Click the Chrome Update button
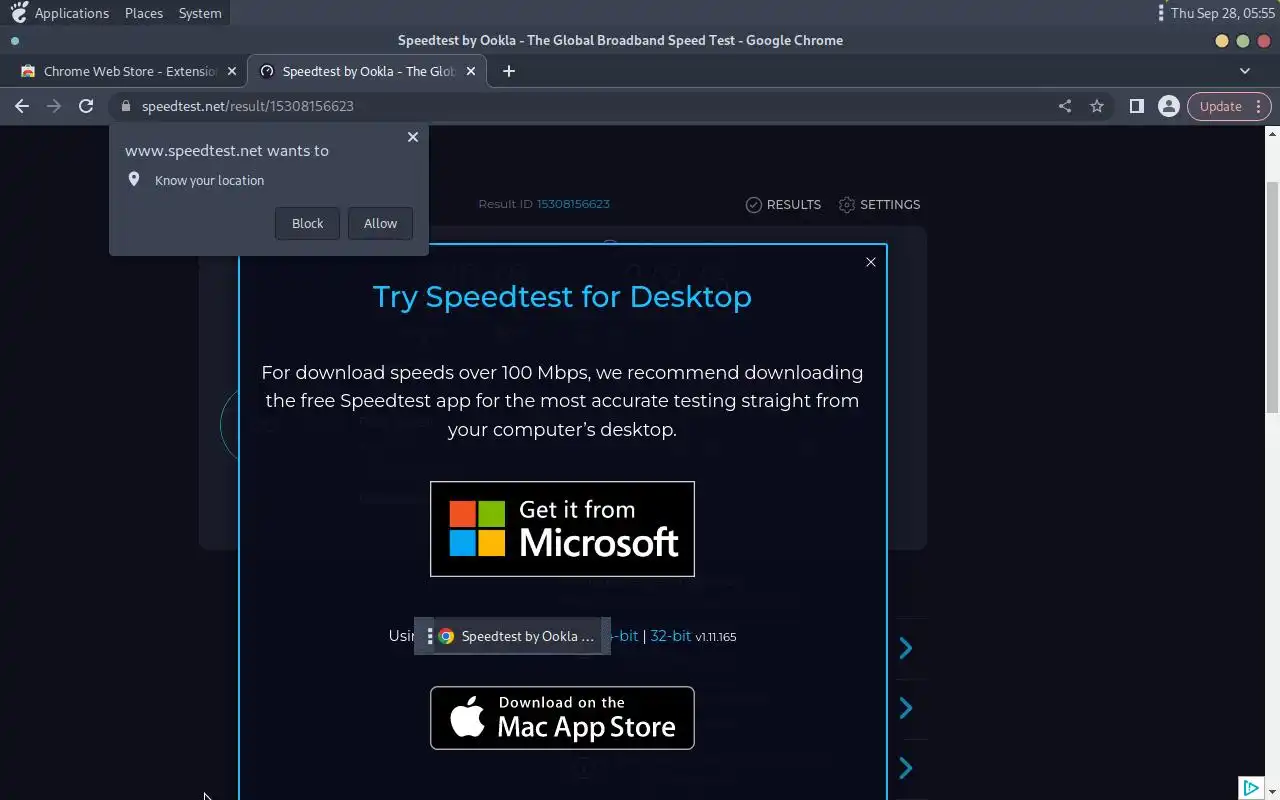 pos(1229,106)
